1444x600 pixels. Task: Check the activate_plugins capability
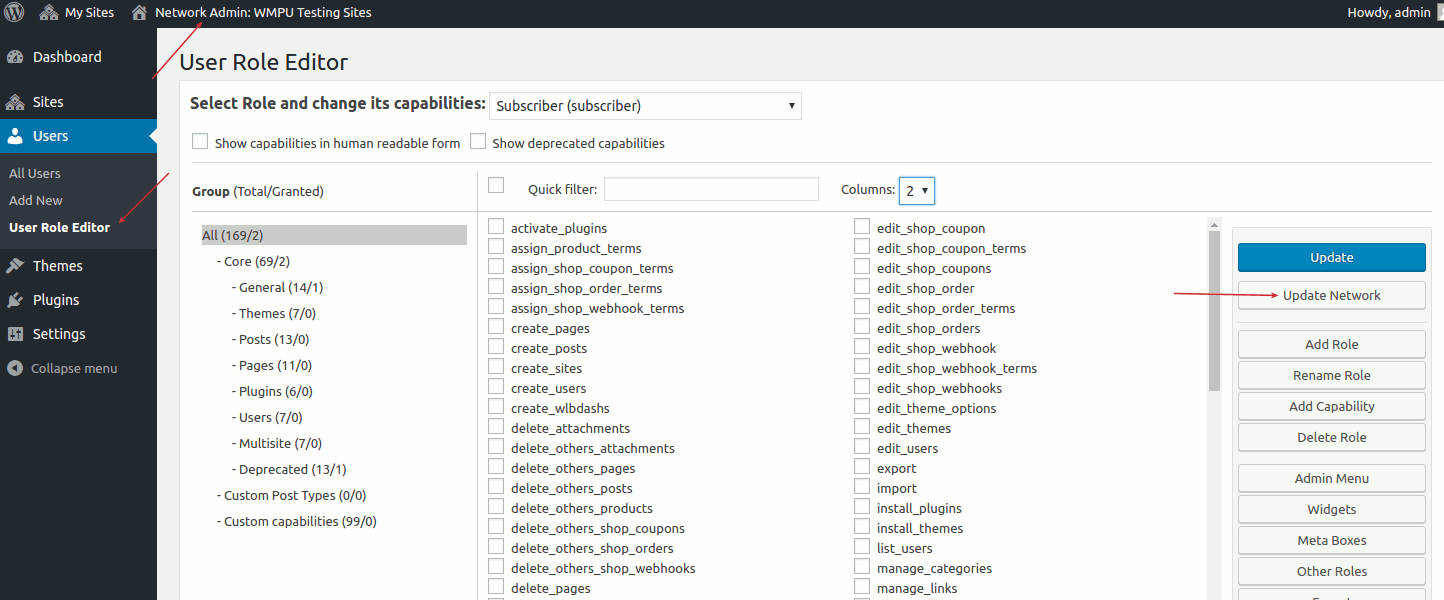[496, 227]
